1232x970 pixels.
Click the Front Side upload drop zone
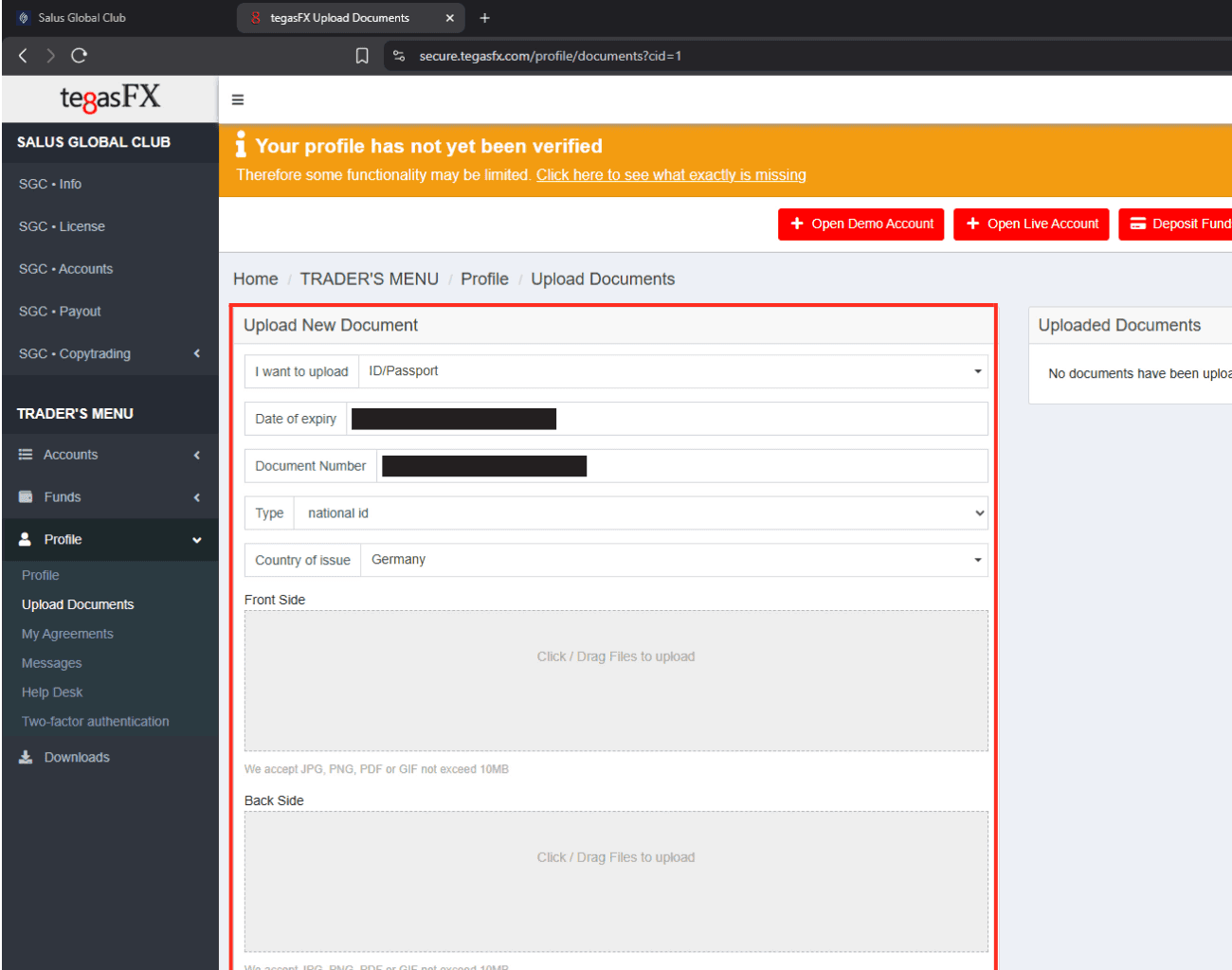[x=616, y=681]
